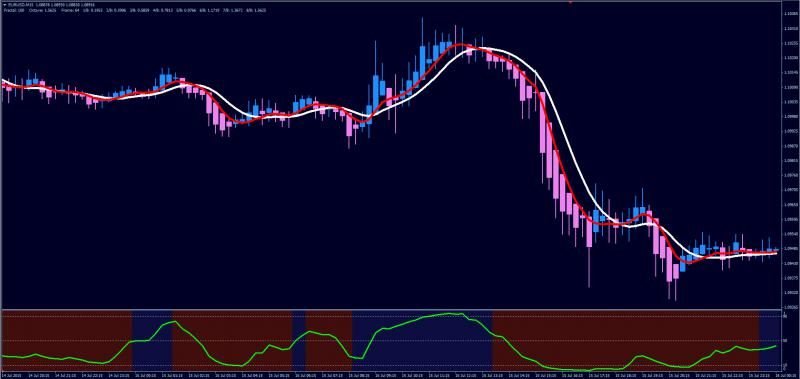800x379 pixels.
Task: Click the first blue zone in the oscillator
Action: 152,341
